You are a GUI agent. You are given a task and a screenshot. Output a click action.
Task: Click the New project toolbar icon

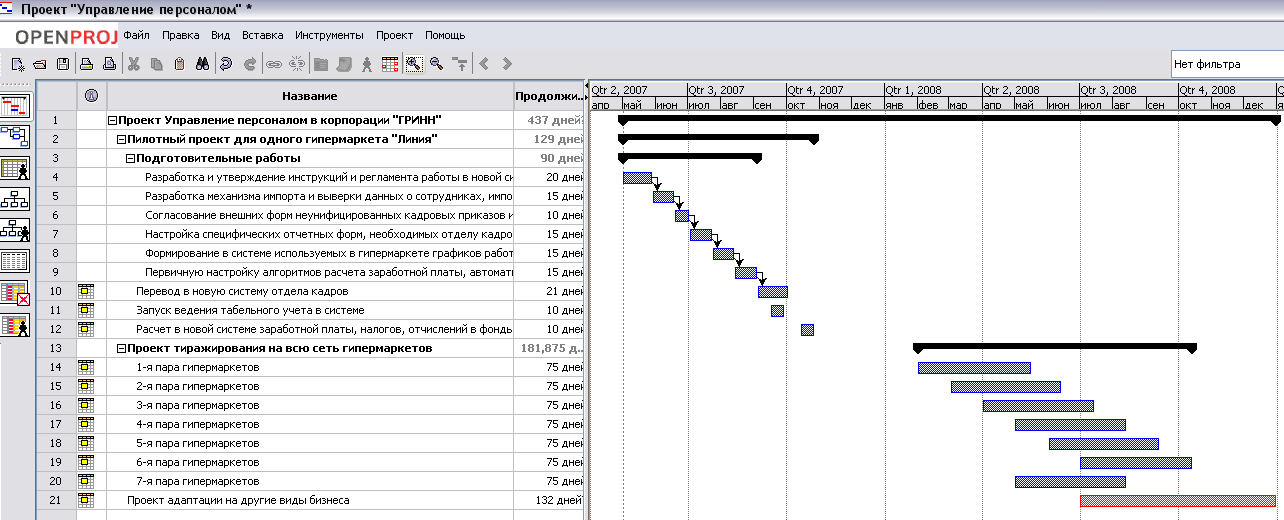click(x=17, y=64)
